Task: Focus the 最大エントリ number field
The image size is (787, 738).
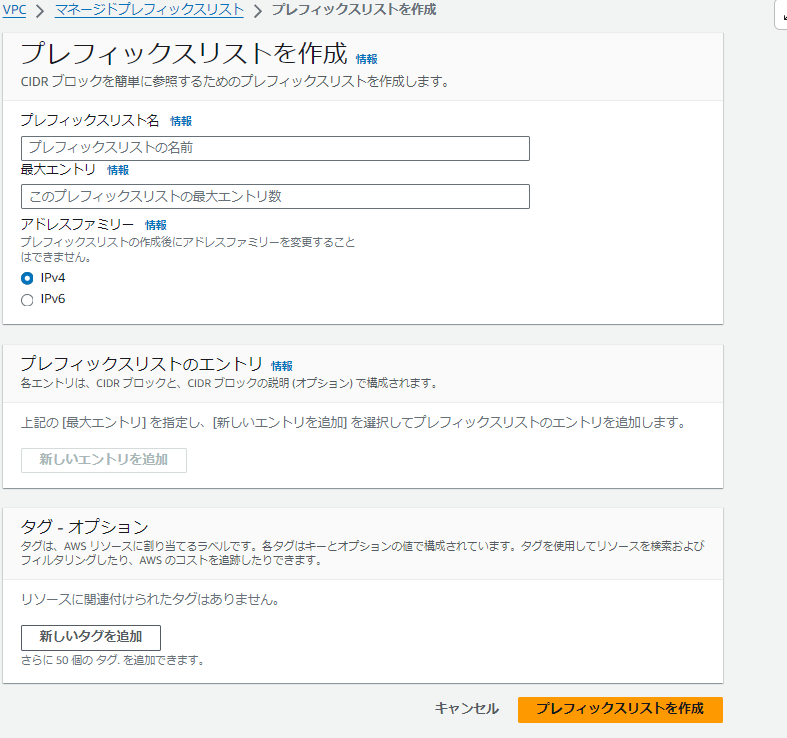Action: point(275,196)
